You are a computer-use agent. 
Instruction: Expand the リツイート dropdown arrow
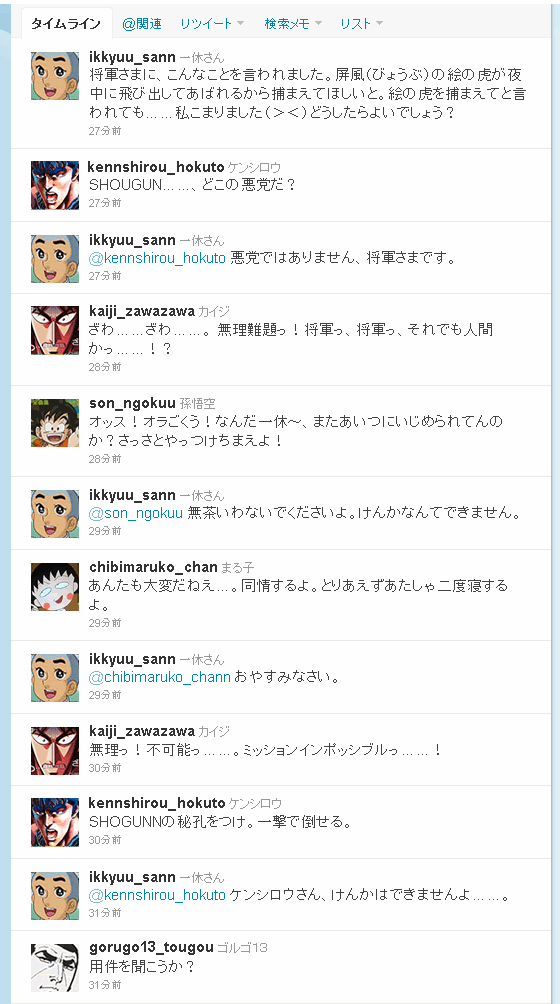[241, 24]
